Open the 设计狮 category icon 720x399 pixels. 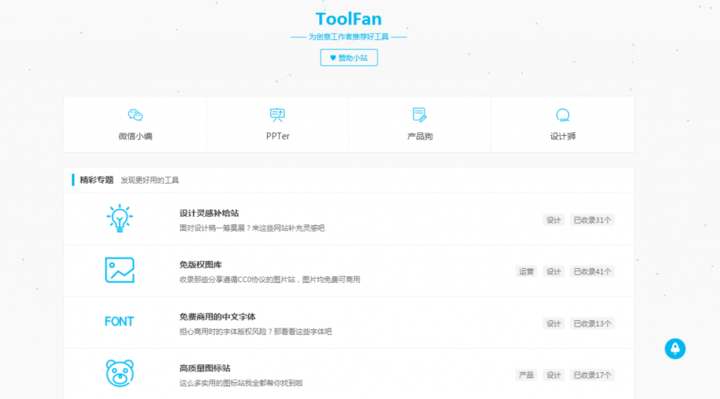(562, 115)
